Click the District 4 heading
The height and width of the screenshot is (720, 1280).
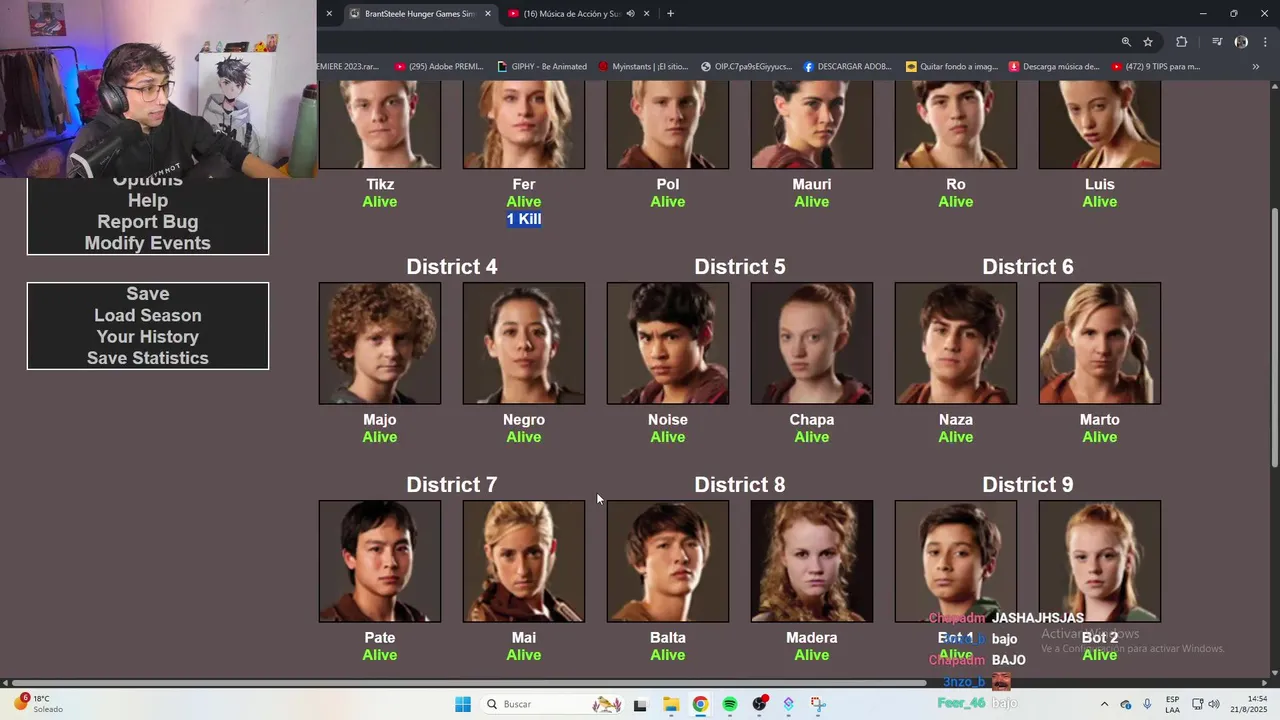click(x=452, y=267)
